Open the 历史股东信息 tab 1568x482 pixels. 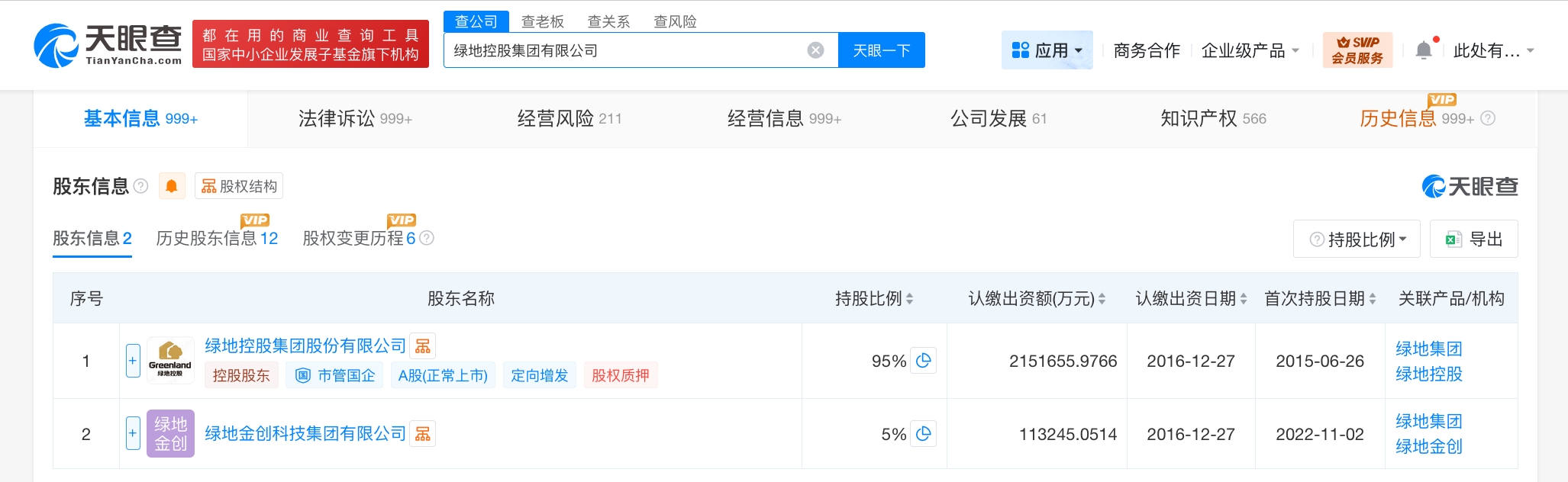217,239
